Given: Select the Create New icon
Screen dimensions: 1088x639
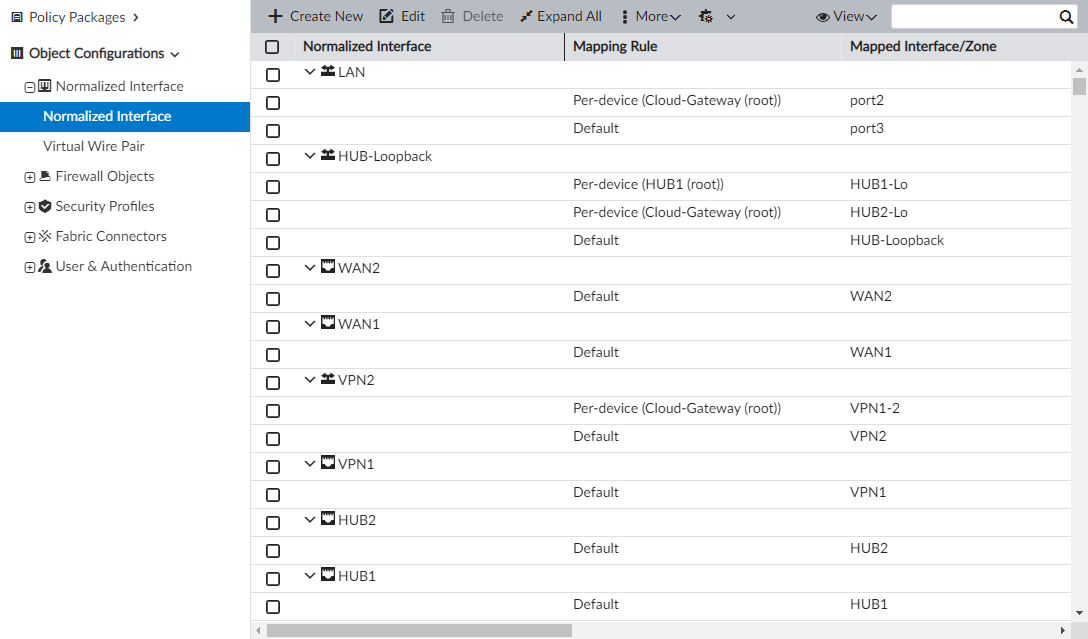Looking at the screenshot, I should (275, 16).
